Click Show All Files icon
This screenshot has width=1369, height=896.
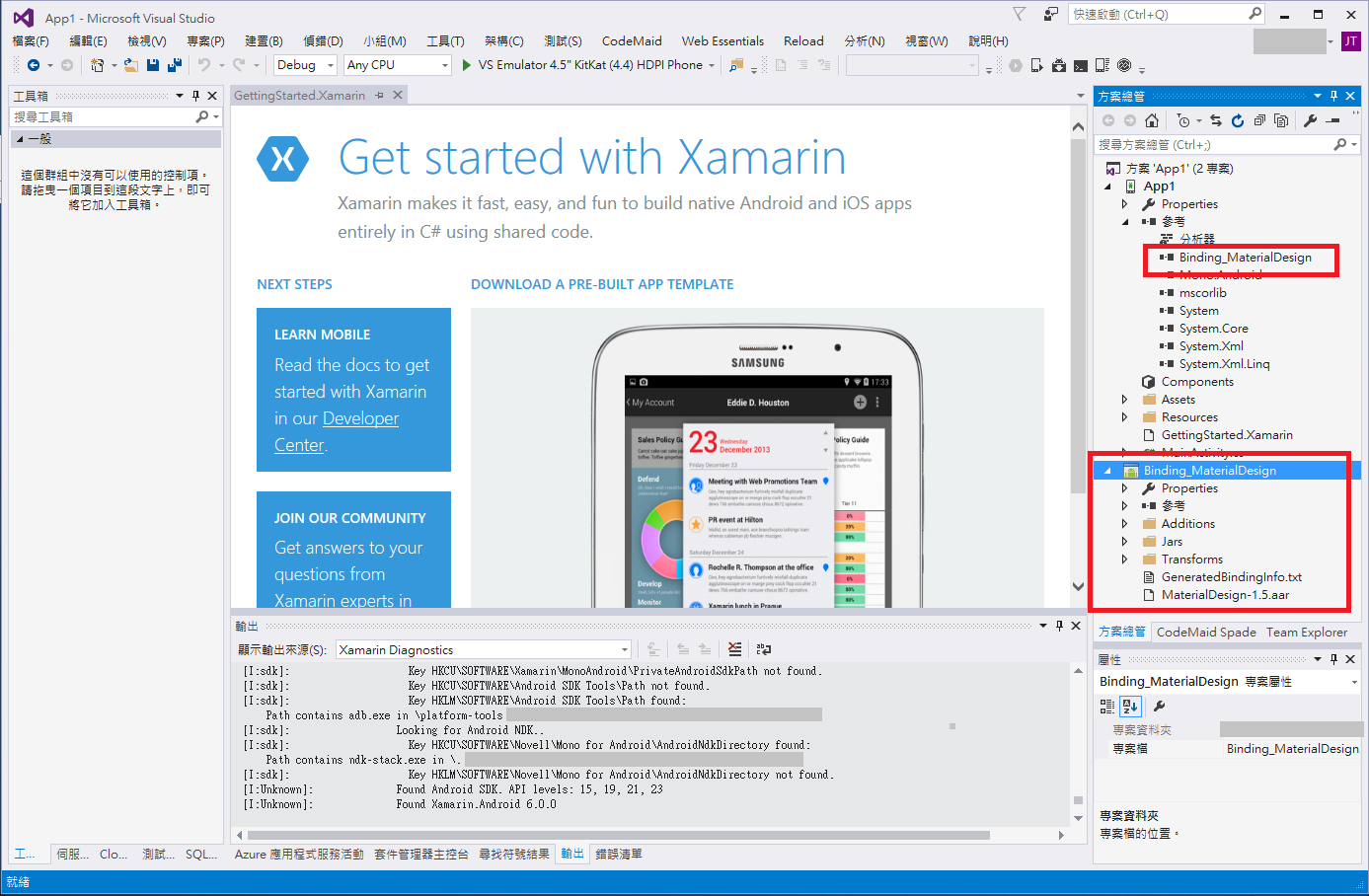(x=1281, y=120)
